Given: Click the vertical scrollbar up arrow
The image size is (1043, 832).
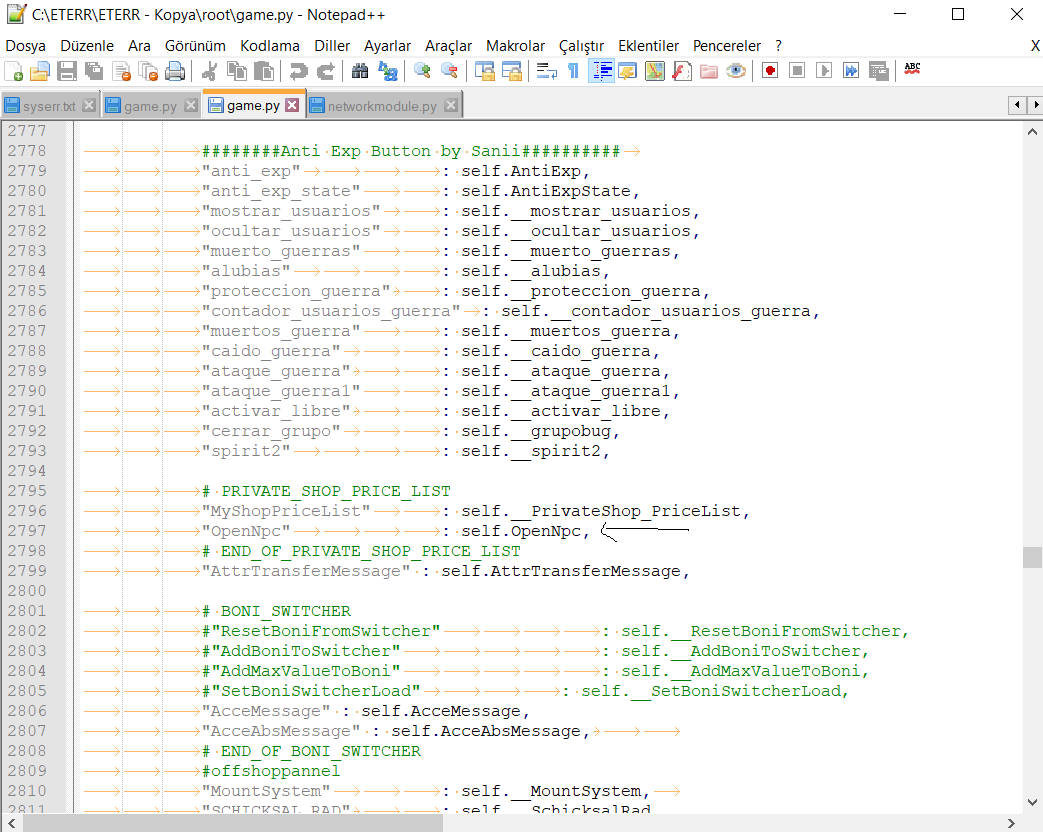Looking at the screenshot, I should 1032,132.
